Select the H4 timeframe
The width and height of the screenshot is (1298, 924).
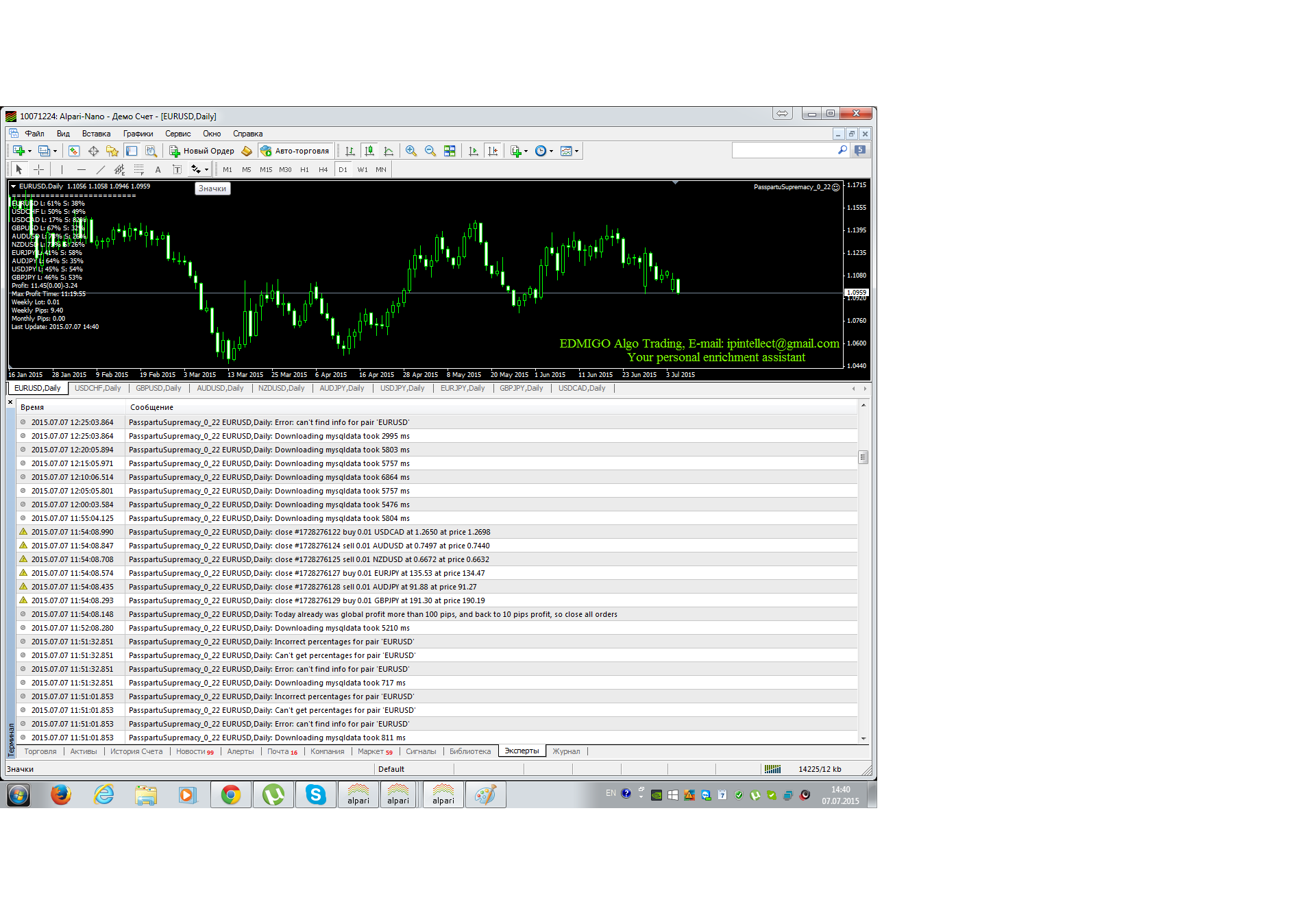point(323,169)
